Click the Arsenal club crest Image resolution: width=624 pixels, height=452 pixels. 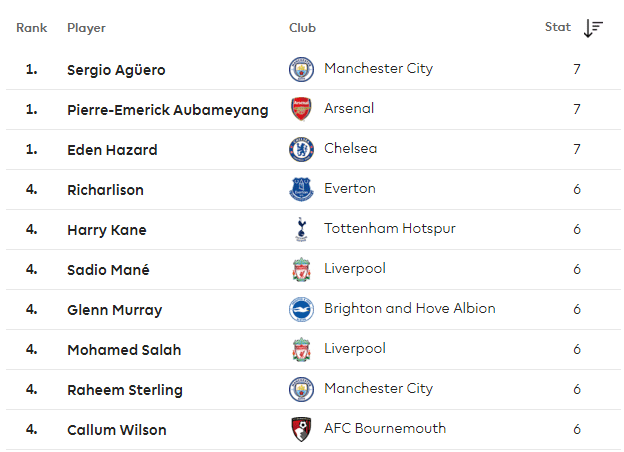click(x=301, y=109)
